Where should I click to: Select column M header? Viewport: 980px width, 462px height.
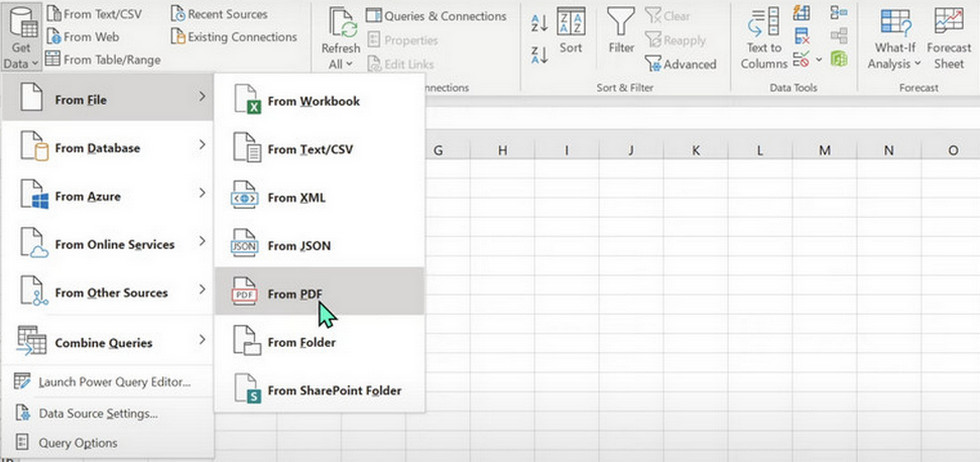824,150
